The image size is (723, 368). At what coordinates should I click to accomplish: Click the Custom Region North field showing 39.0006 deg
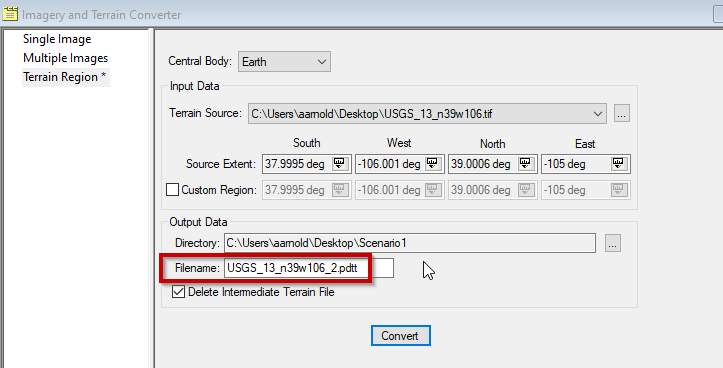tap(493, 190)
